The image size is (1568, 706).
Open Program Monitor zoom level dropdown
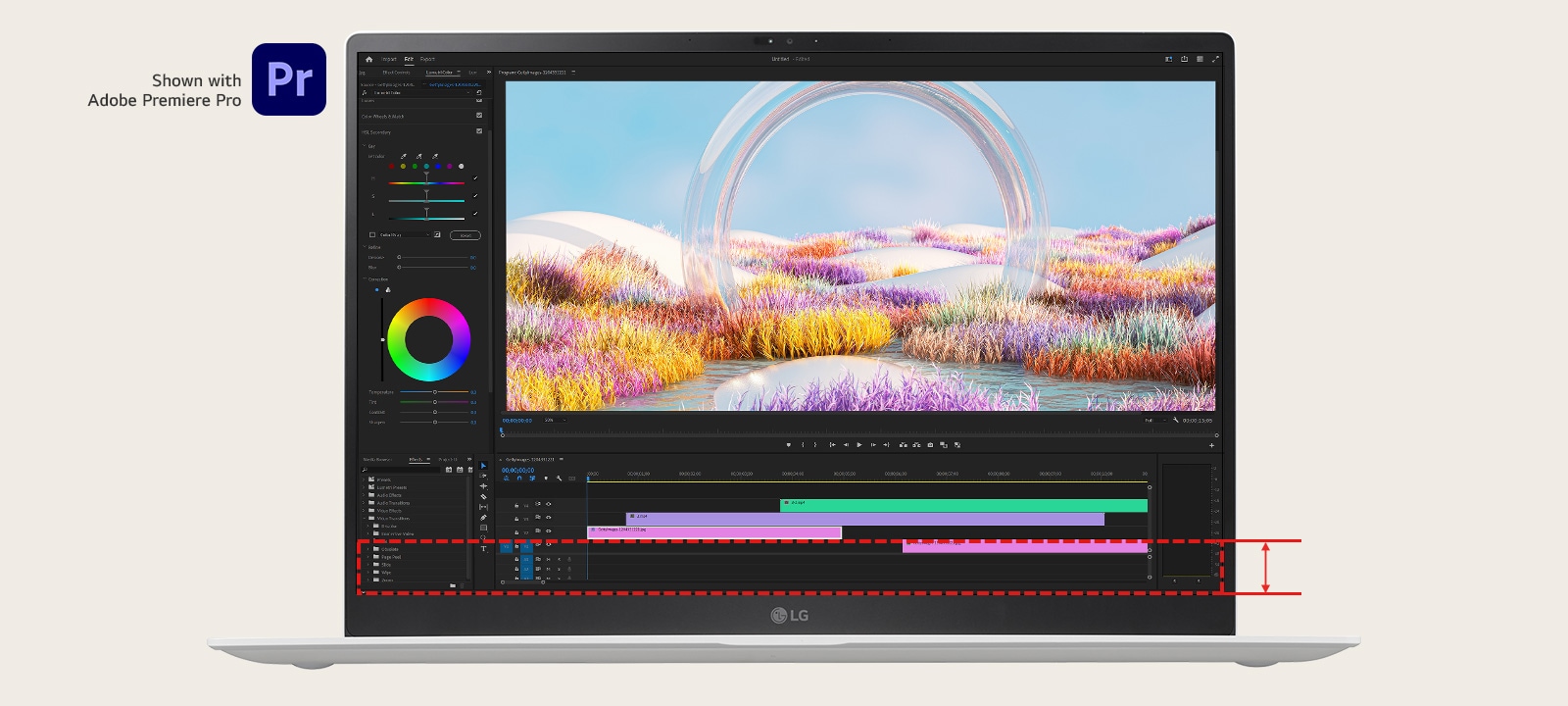[555, 420]
